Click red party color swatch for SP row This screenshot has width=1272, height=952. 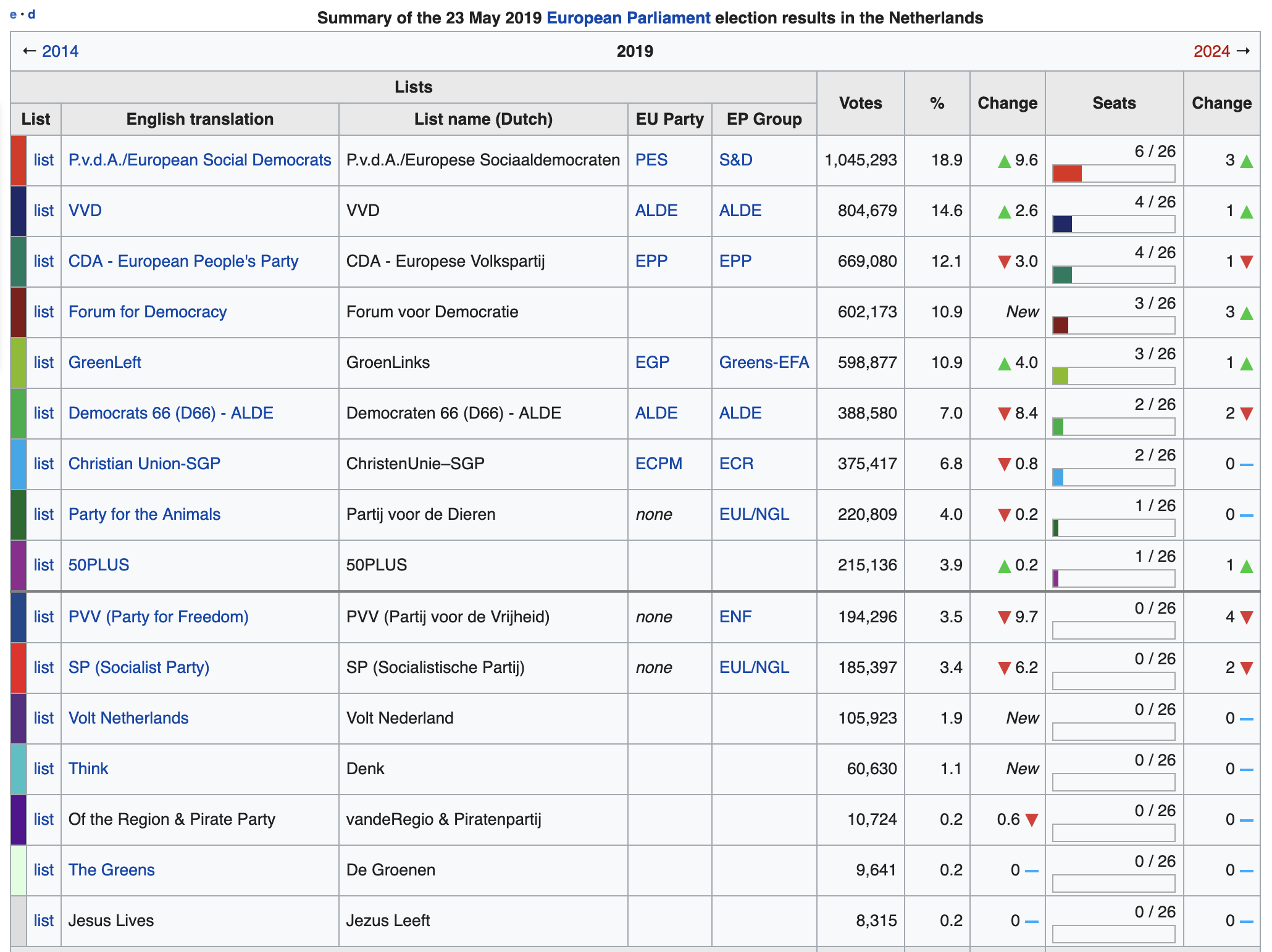click(19, 667)
